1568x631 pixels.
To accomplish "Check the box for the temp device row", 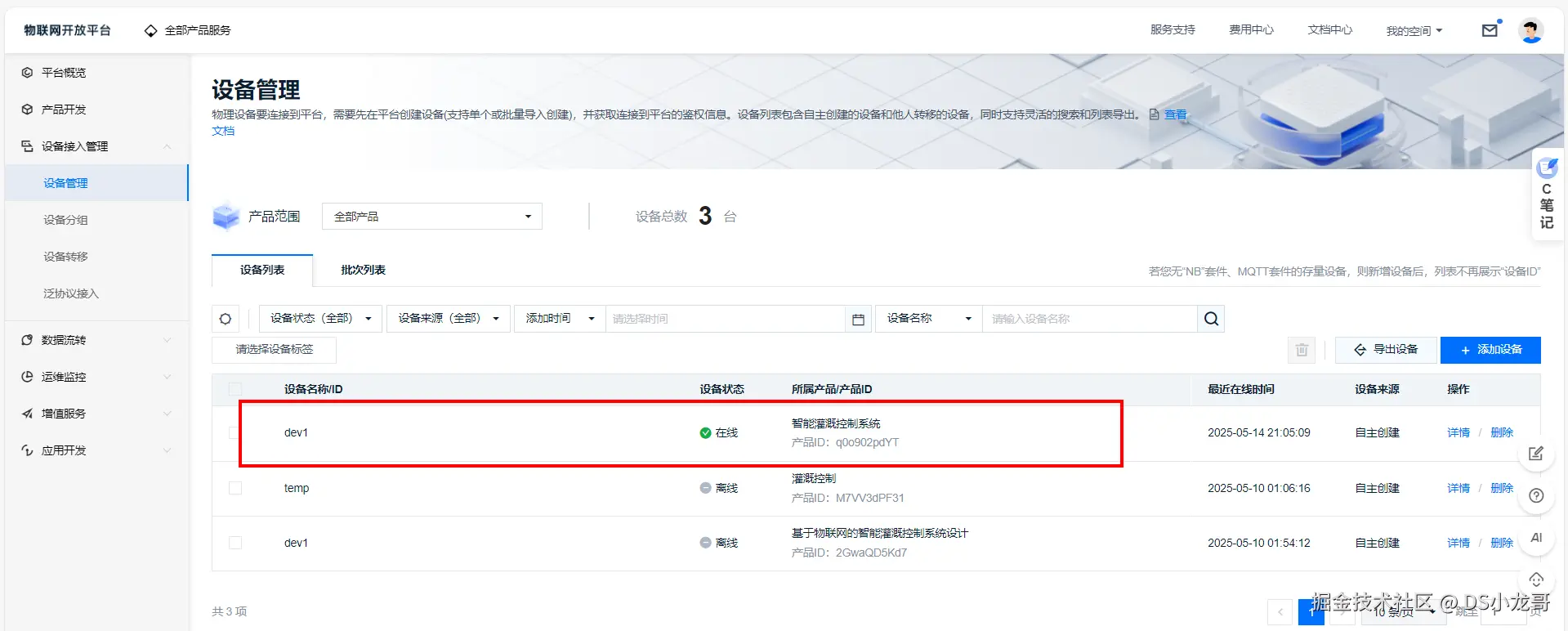I will [235, 488].
